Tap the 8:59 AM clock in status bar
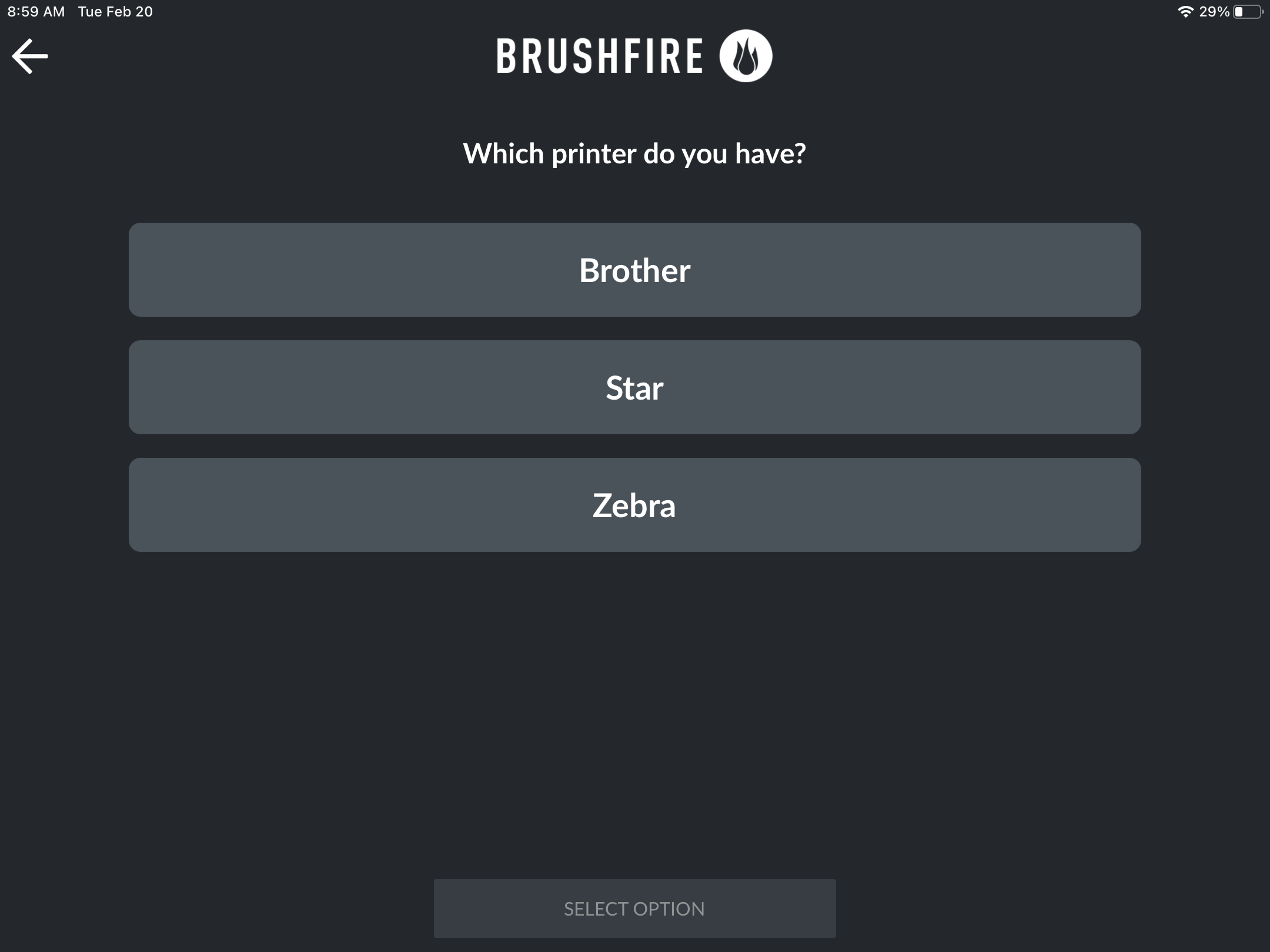This screenshot has height=952, width=1270. pos(36,12)
